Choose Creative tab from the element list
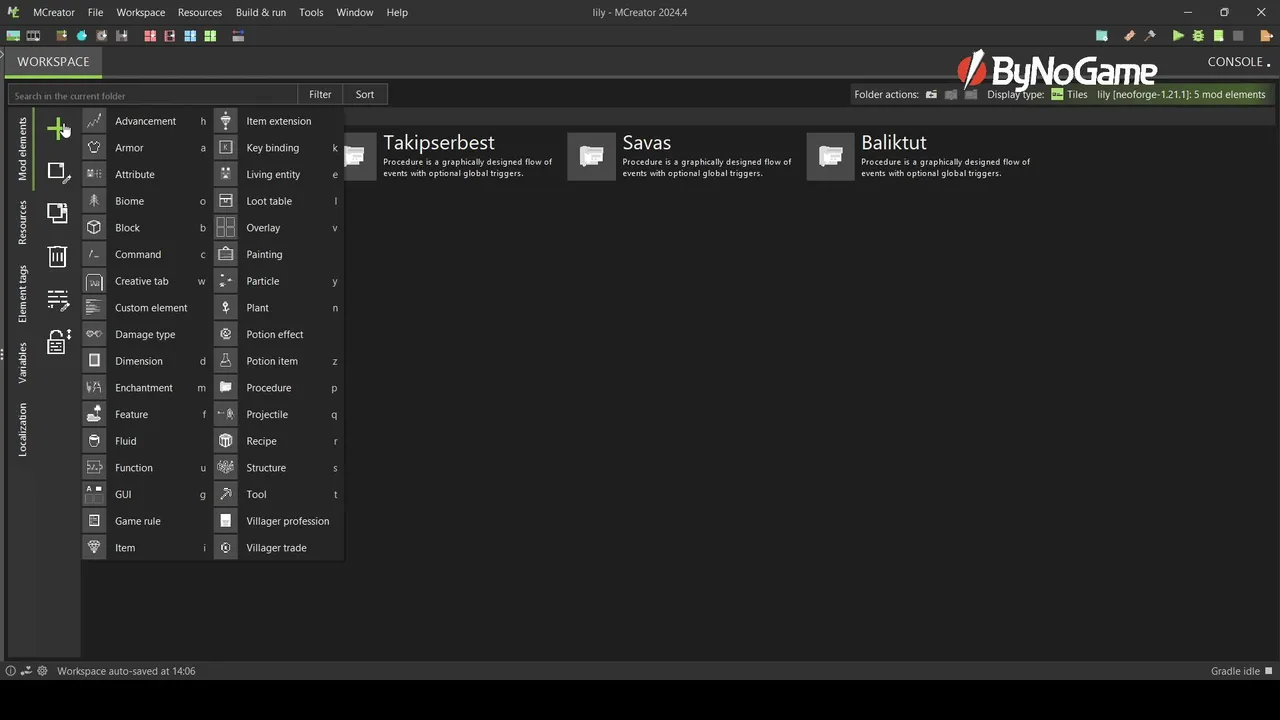The image size is (1280, 720). point(147,281)
